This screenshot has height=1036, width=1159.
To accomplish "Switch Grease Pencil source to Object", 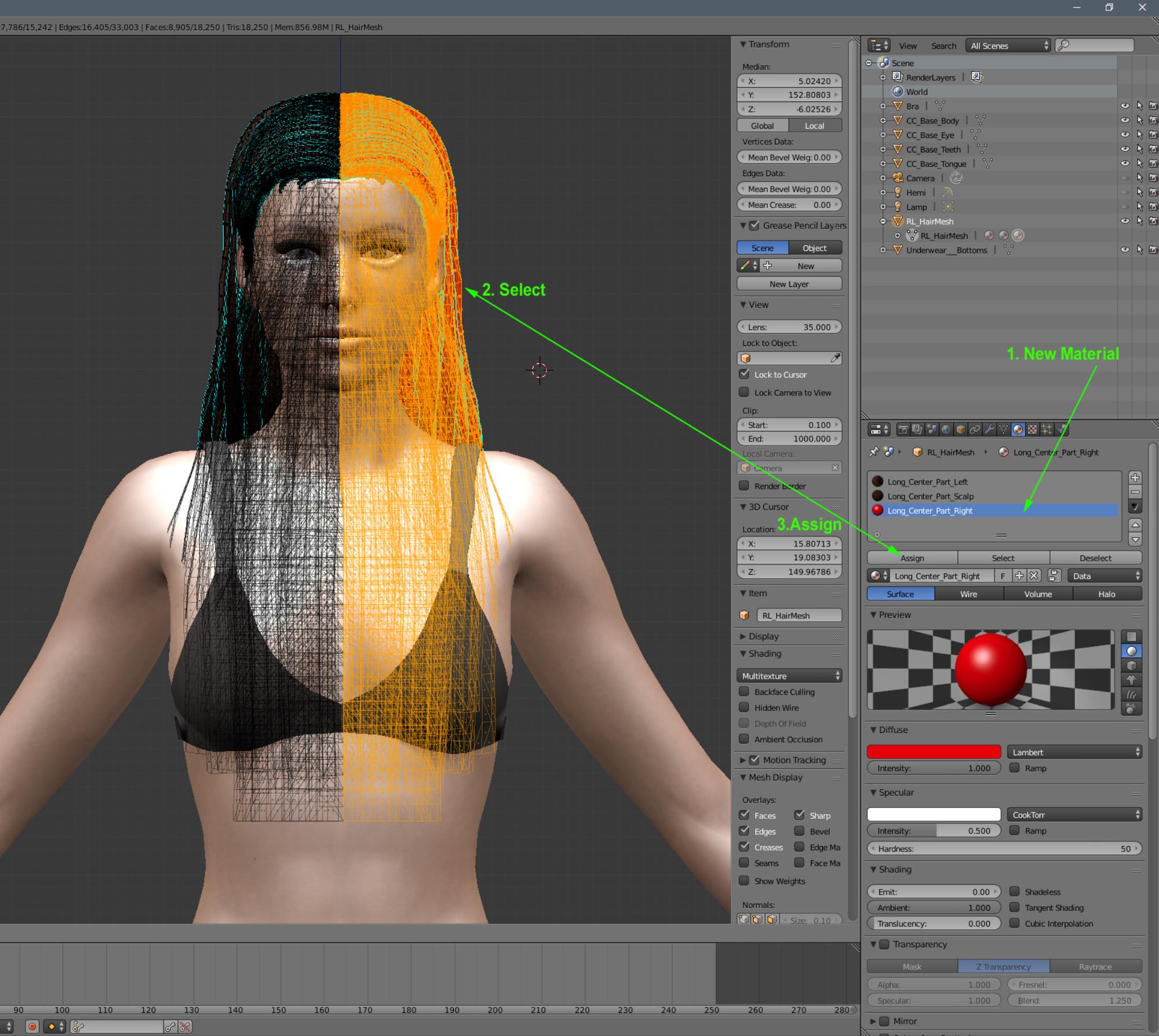I will point(815,248).
